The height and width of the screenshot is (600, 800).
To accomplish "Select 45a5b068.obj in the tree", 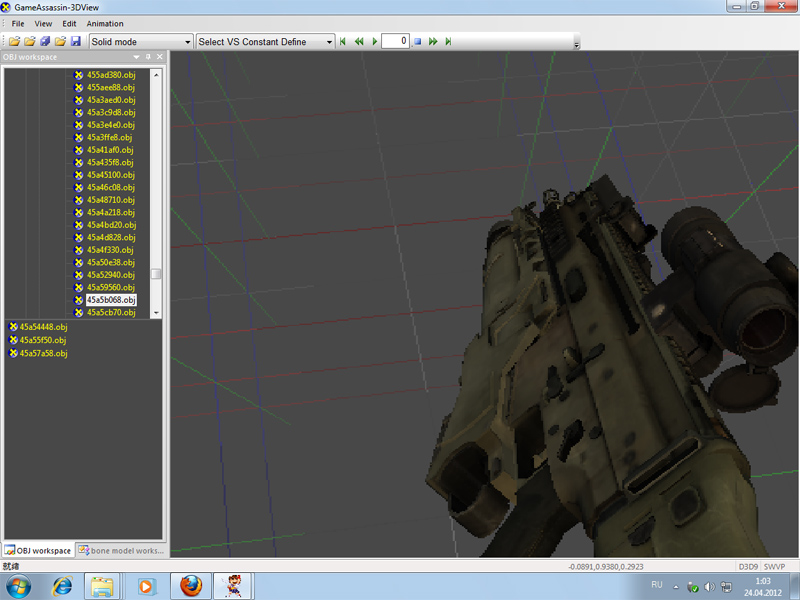I will pyautogui.click(x=110, y=300).
